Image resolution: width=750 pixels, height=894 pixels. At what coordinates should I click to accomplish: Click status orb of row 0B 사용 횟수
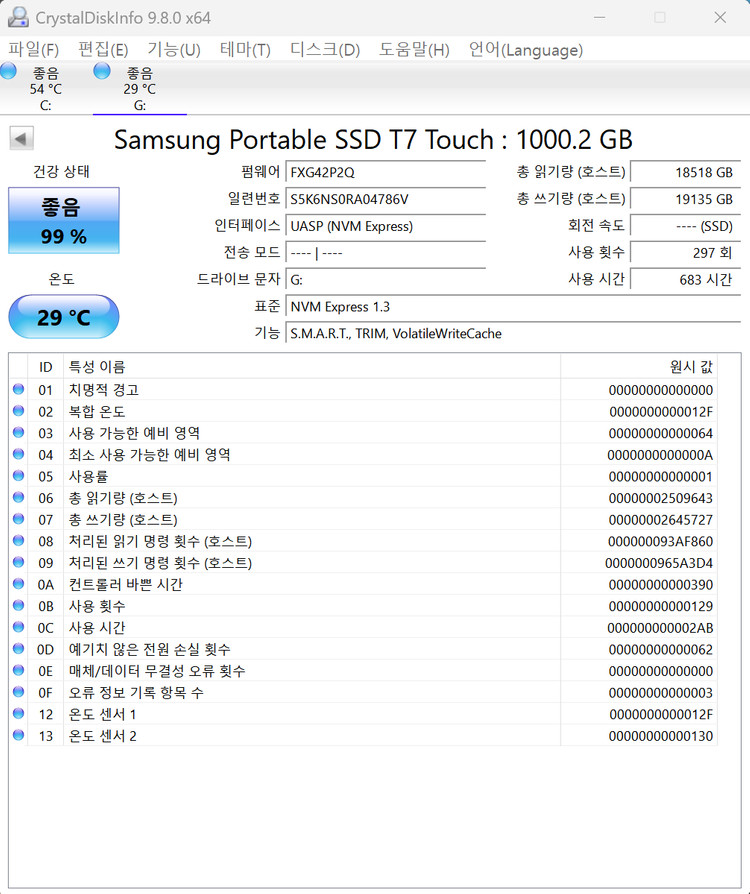18,606
